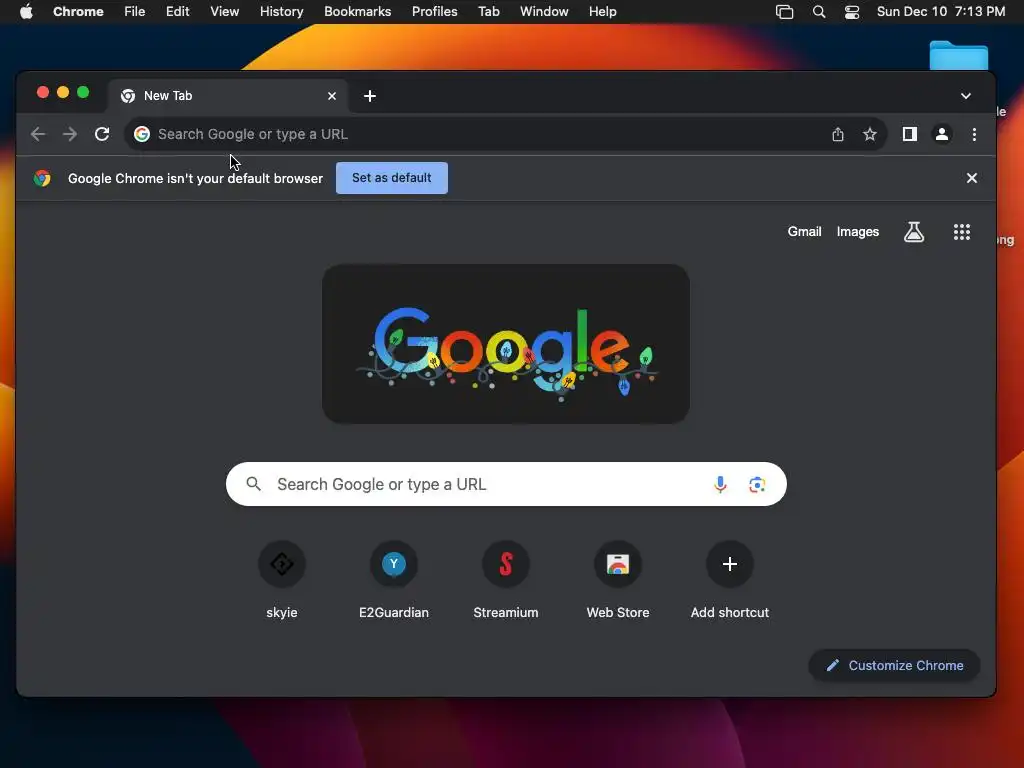Open the Google apps grid

(962, 232)
